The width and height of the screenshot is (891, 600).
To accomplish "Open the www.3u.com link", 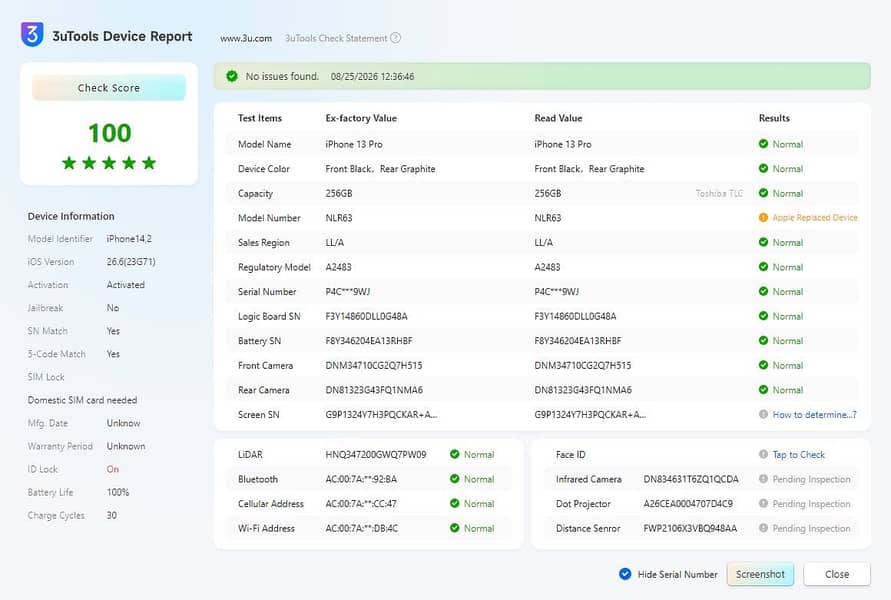I will 246,38.
